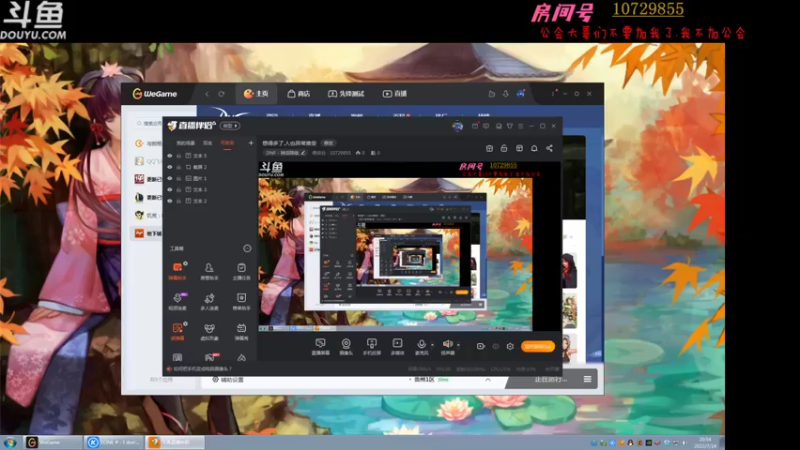Image resolution: width=800 pixels, height=450 pixels.
Task: Expand the WeGame server region chevron
Action: tap(488, 380)
